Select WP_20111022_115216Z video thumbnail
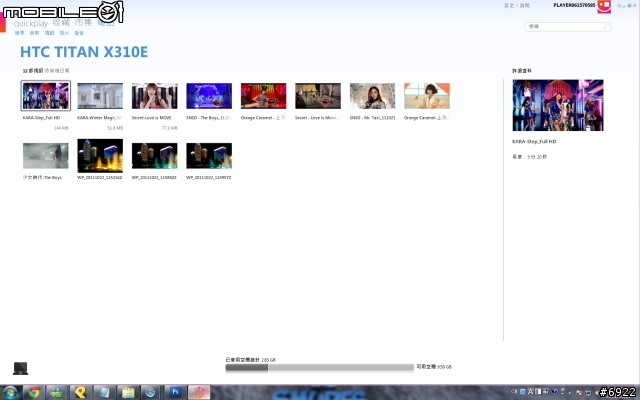 click(100, 156)
